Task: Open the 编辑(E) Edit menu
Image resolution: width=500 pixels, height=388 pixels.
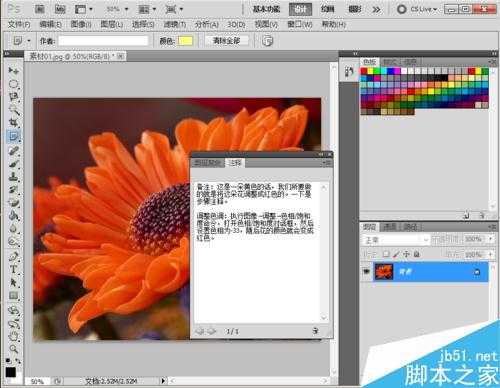Action: (51, 24)
